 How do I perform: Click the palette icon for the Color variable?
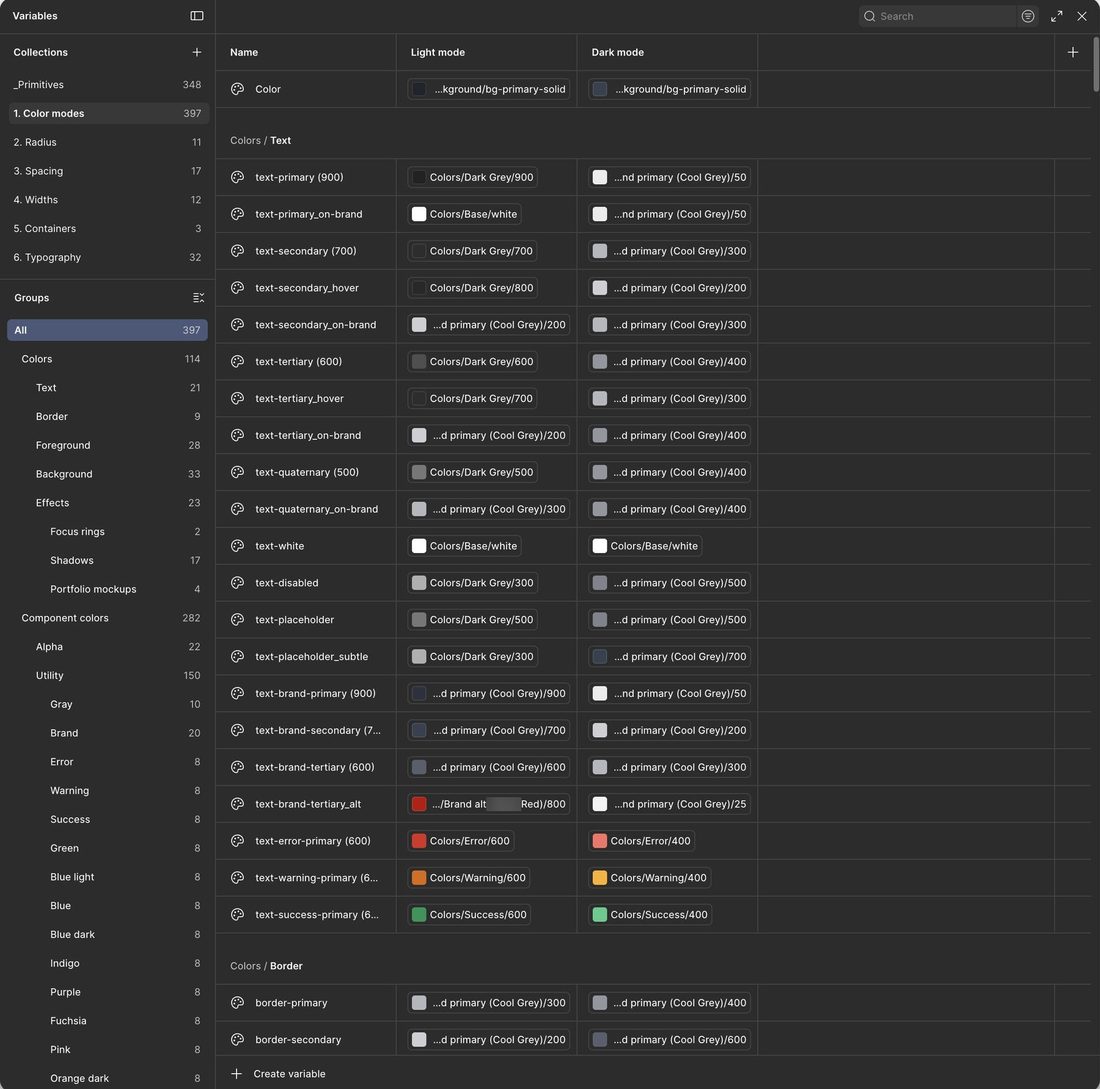point(237,89)
